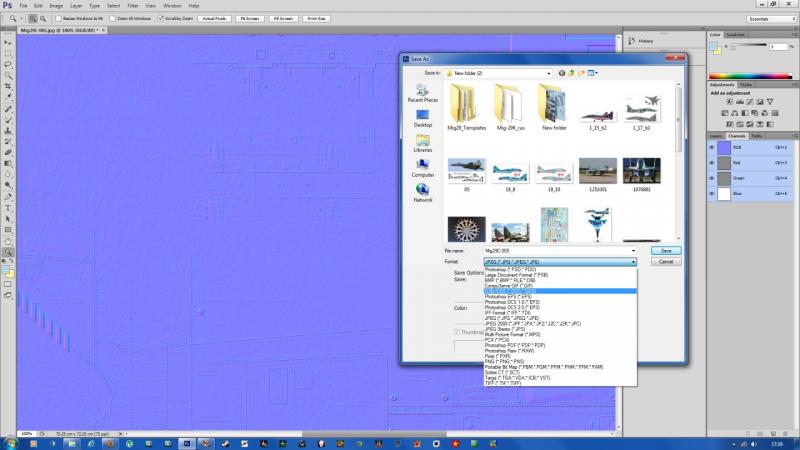Toggle the Scrubby Zoom checkbox

[161, 18]
